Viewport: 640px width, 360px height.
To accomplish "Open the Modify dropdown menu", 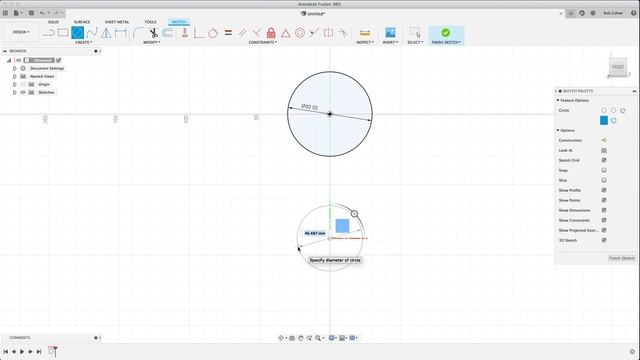I will [x=151, y=42].
